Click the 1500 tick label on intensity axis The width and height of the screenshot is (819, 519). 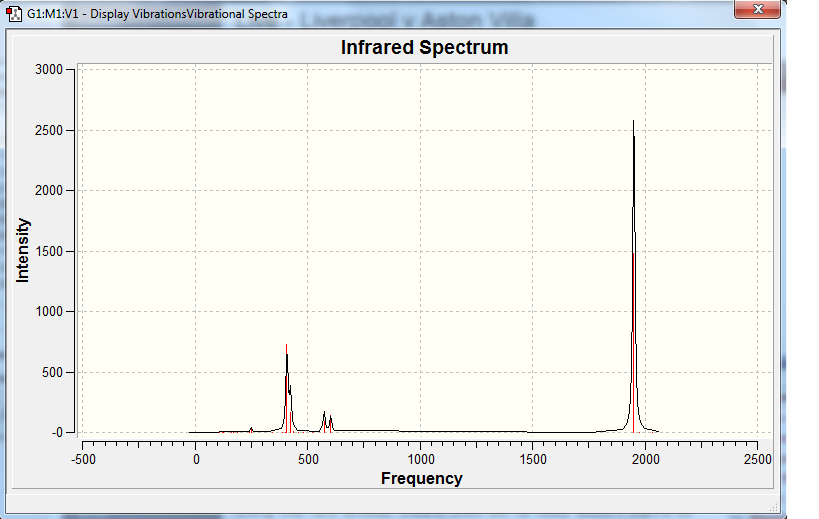49,251
